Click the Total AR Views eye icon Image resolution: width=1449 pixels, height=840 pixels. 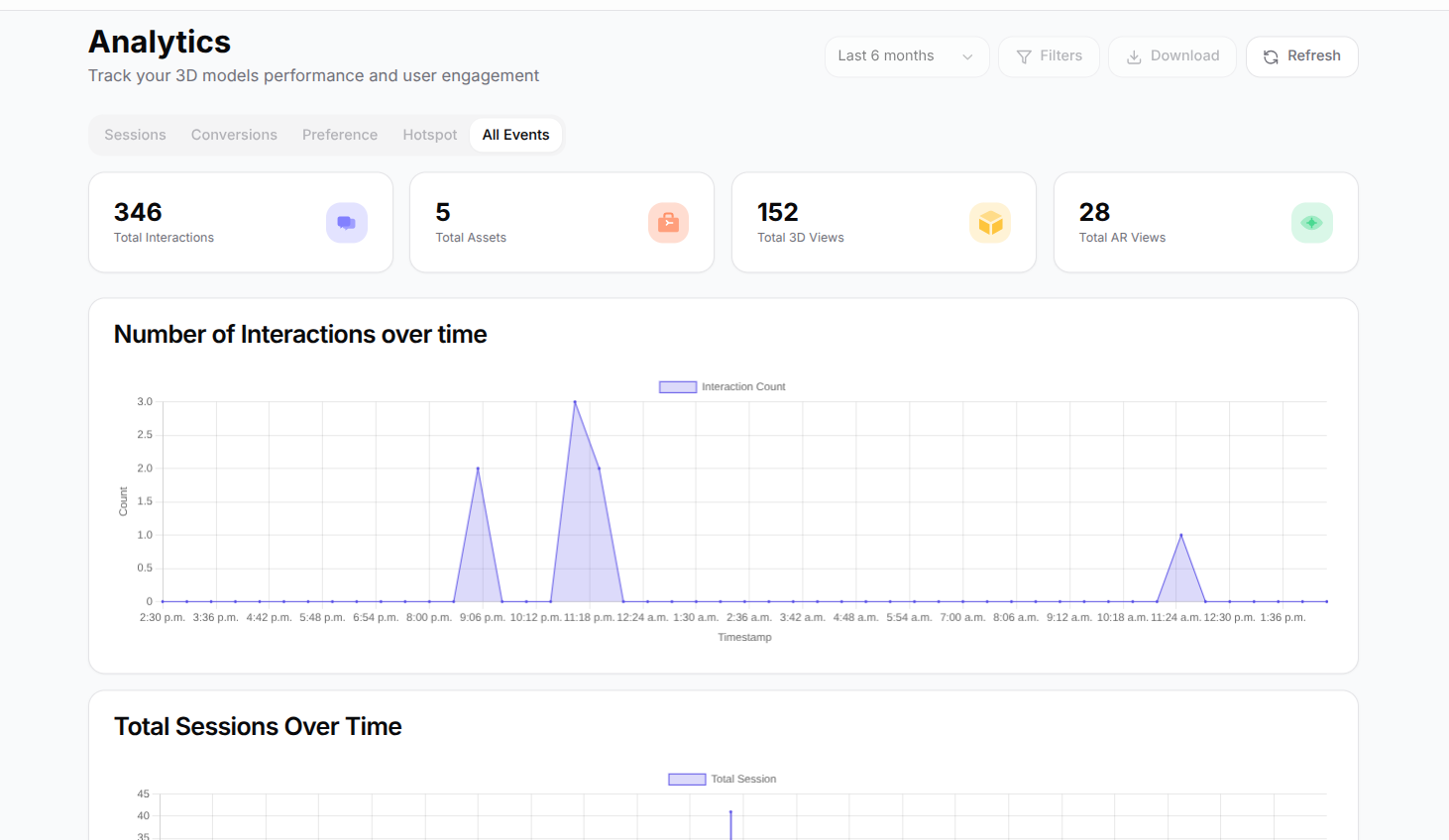click(1312, 223)
